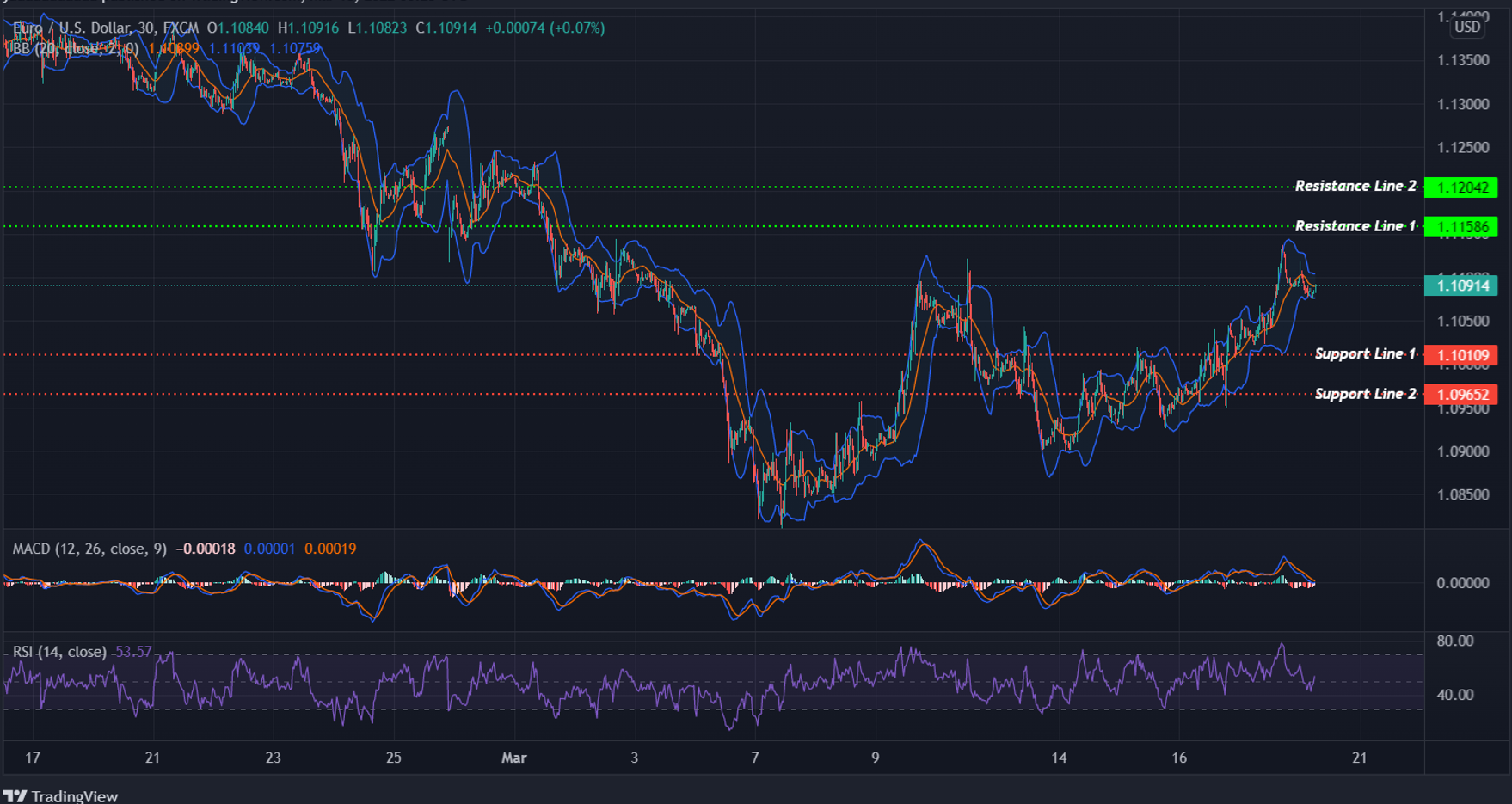Open the USD currency button on price scale

click(1466, 27)
